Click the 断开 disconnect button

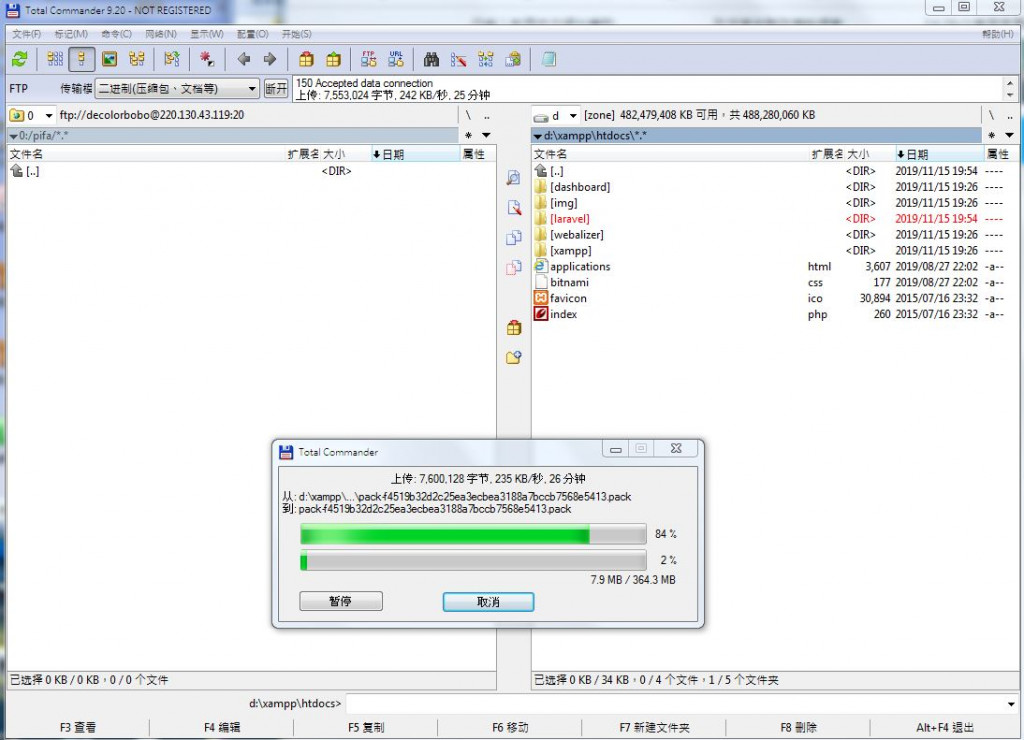[276, 88]
